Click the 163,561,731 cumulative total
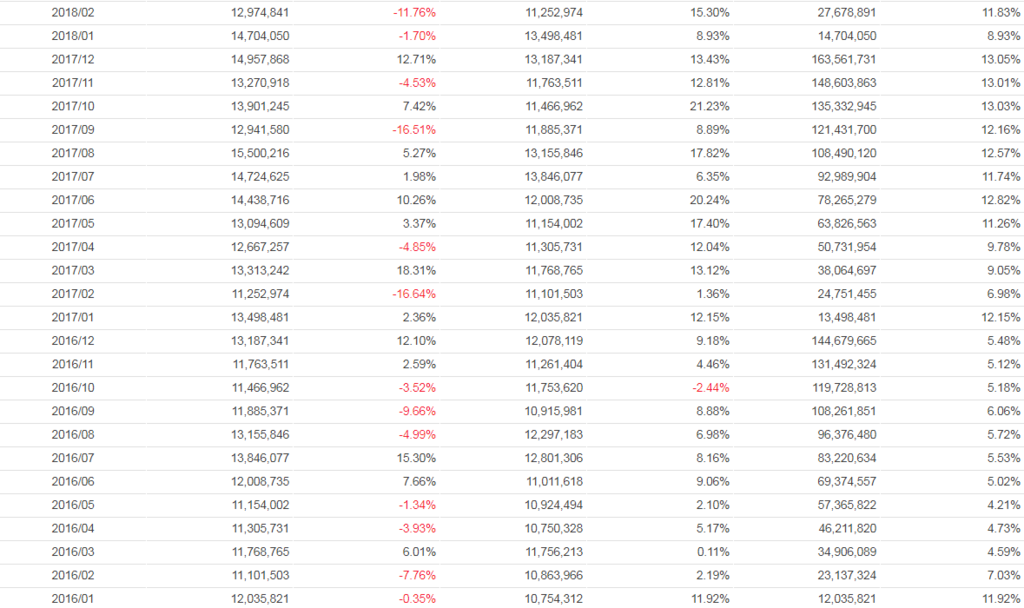 point(838,59)
